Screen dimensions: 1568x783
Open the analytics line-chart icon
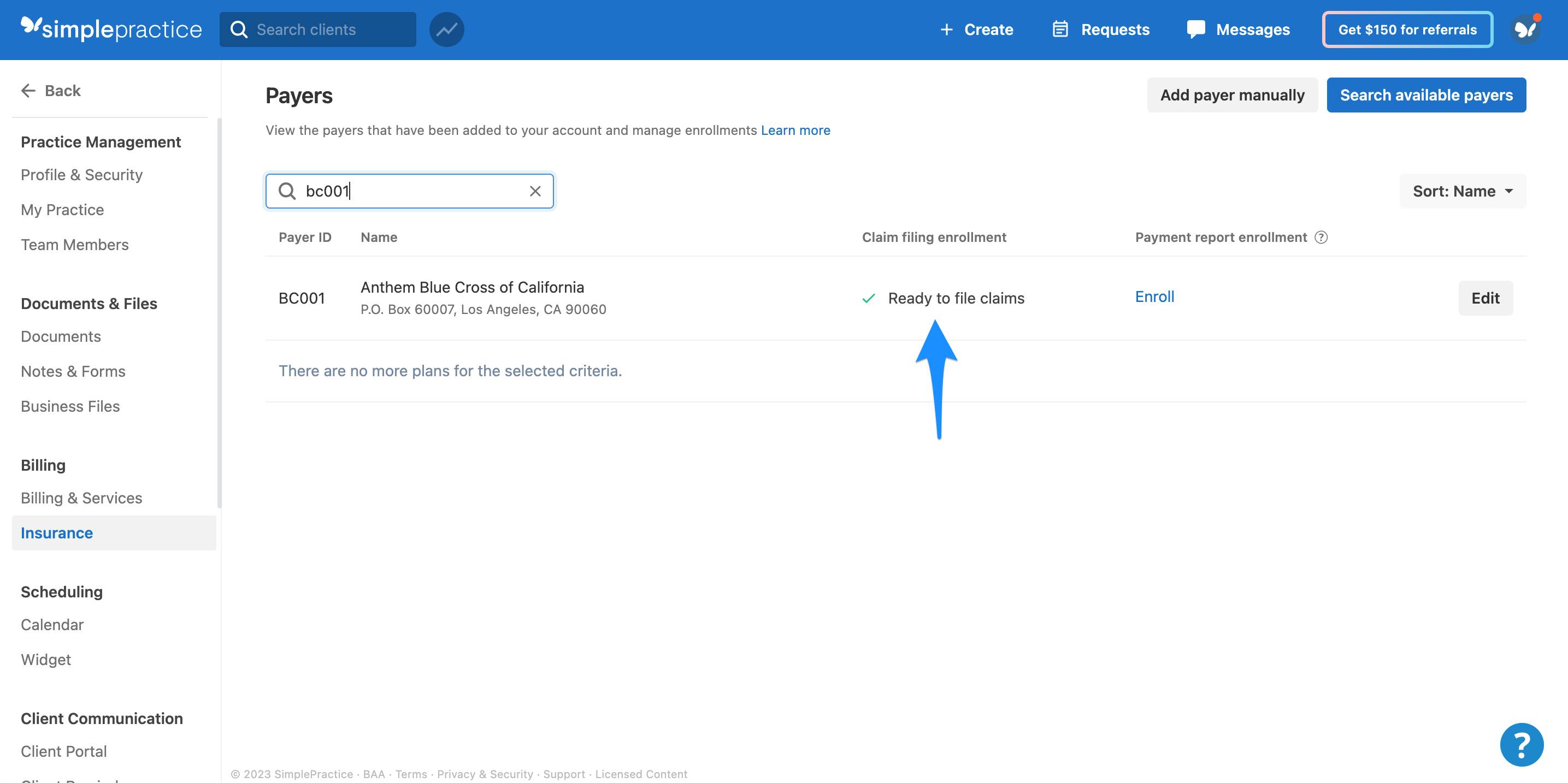pyautogui.click(x=447, y=28)
